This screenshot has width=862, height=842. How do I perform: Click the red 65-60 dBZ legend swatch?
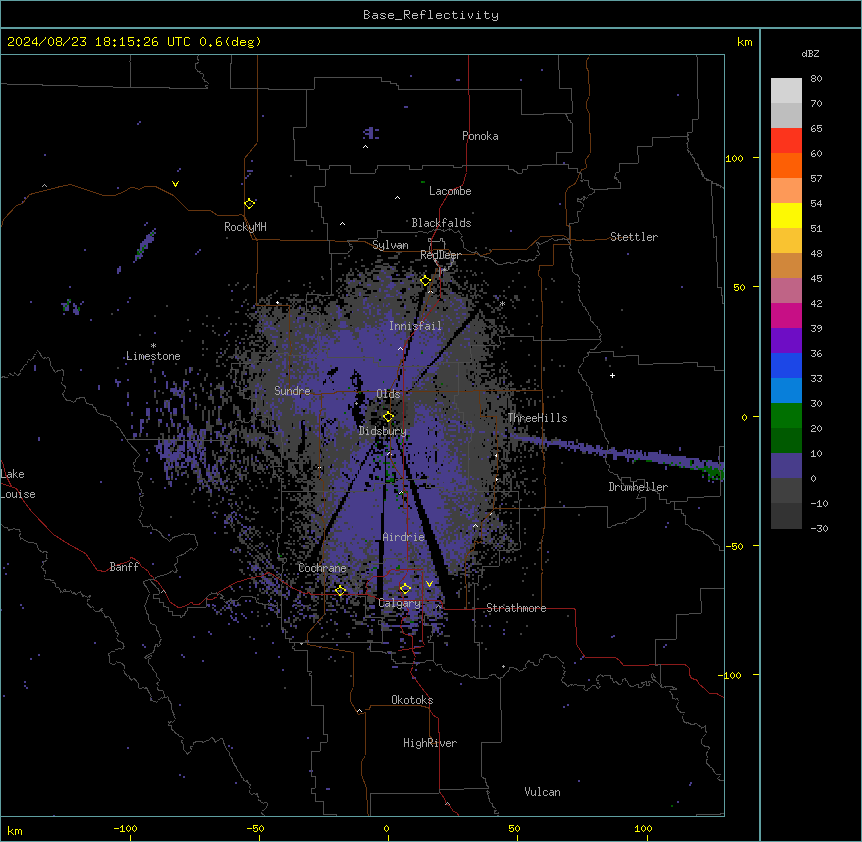coord(786,140)
